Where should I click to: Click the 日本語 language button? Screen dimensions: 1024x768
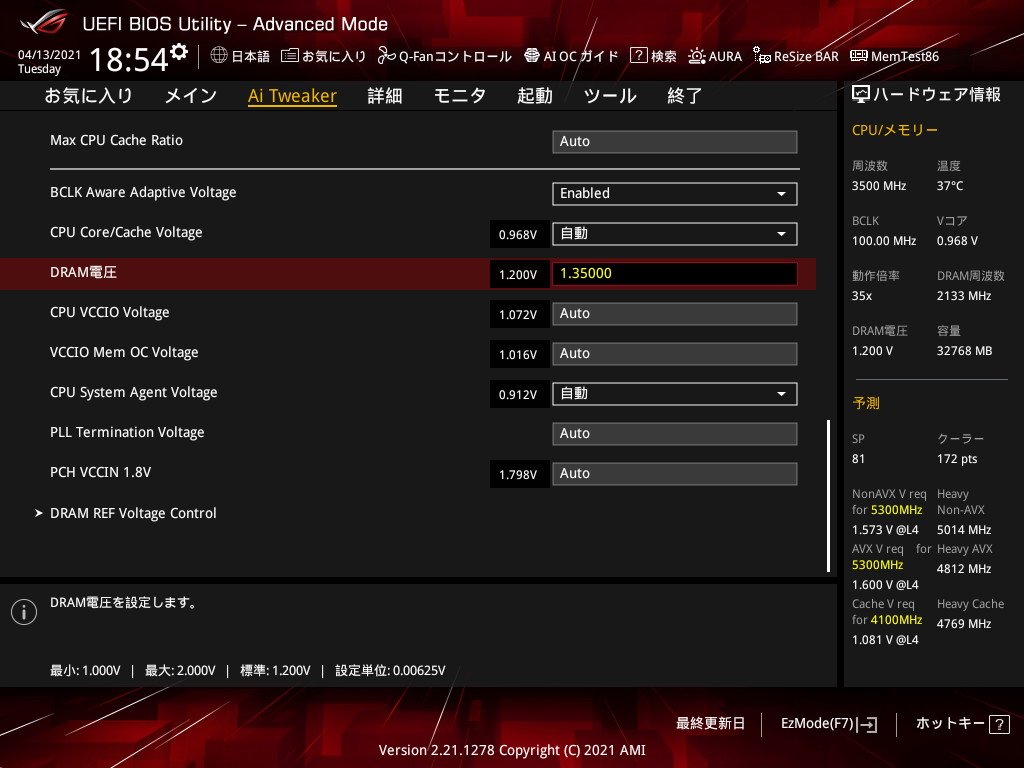click(250, 56)
